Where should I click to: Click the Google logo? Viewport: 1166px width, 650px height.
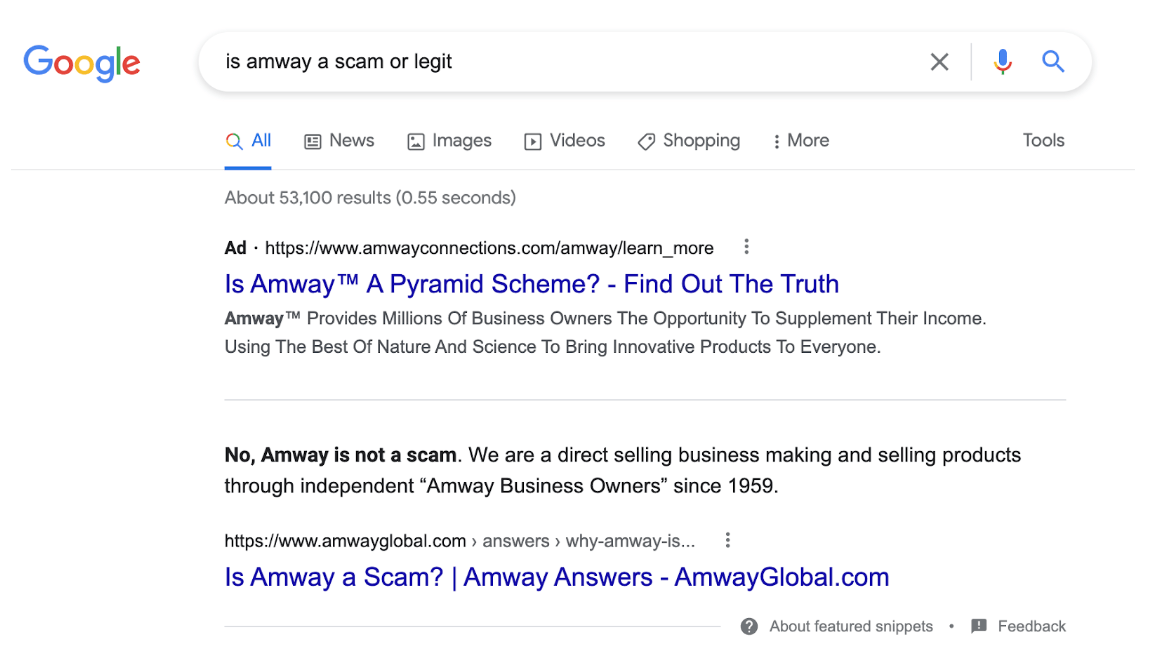(x=82, y=62)
